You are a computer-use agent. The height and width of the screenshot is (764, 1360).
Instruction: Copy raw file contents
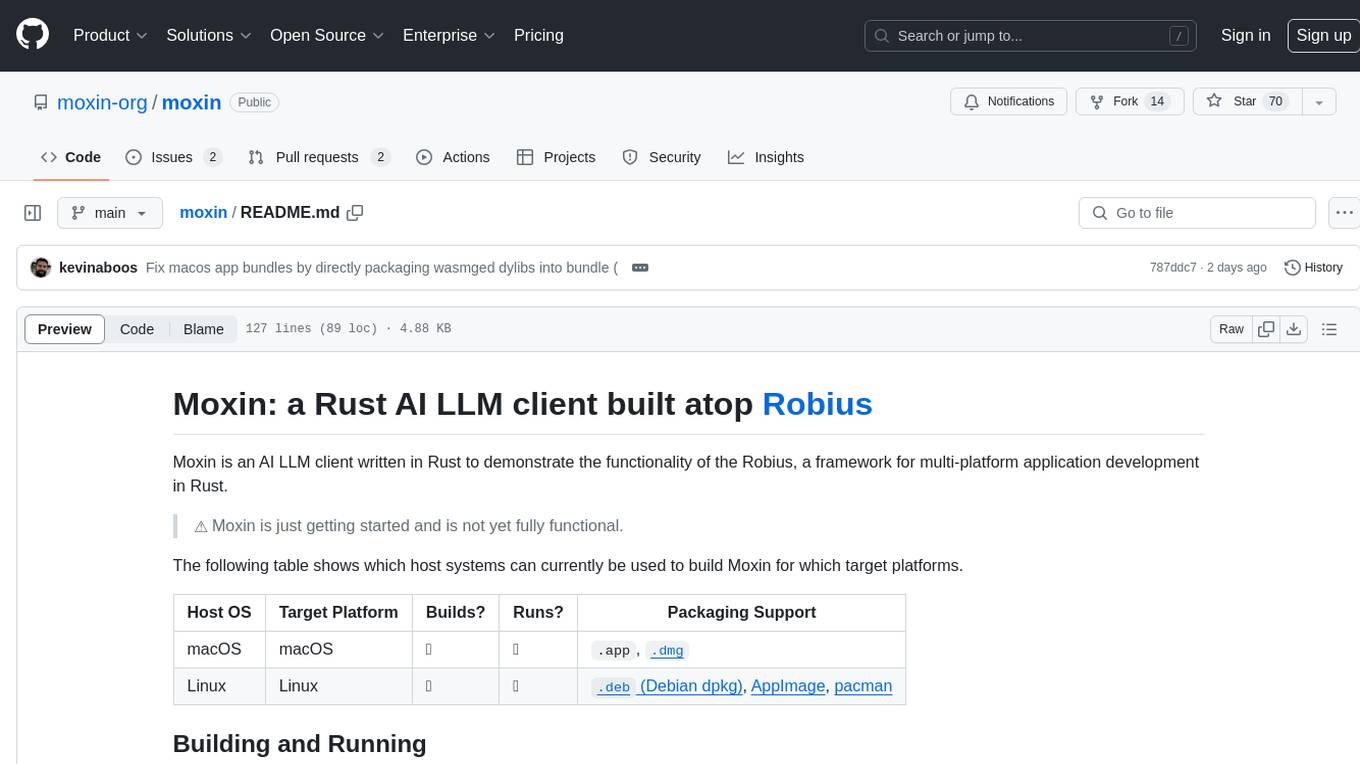(x=1267, y=329)
